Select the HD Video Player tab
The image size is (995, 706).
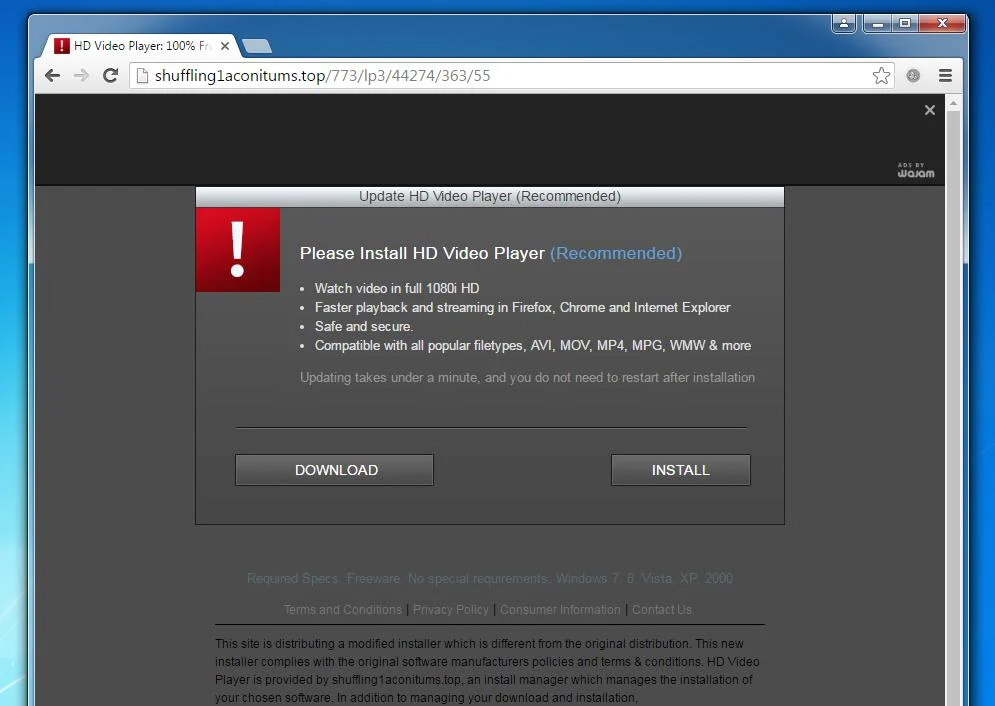[x=141, y=46]
